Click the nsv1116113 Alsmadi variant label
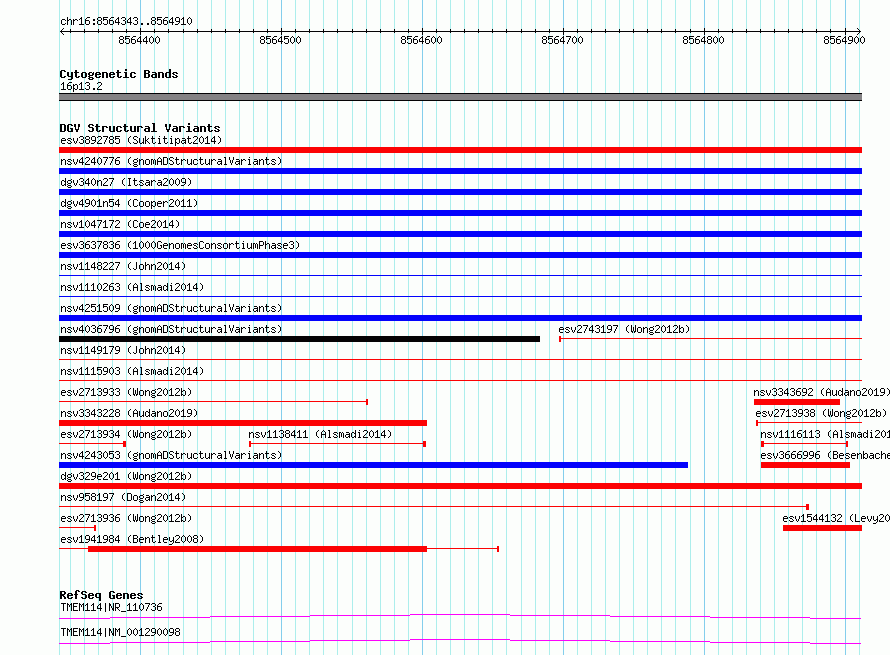 point(825,434)
